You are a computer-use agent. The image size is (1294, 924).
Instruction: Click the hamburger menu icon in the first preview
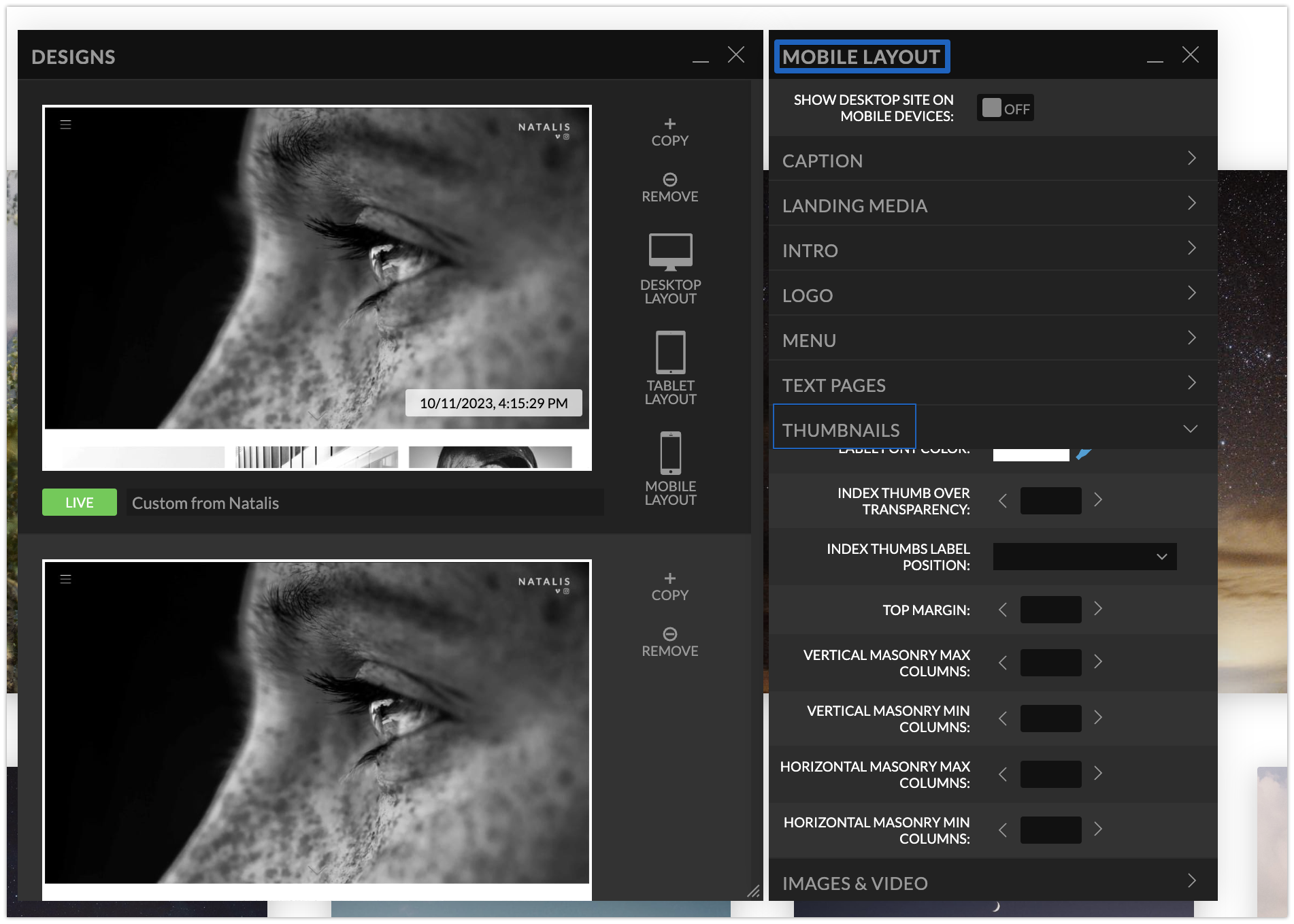tap(66, 125)
